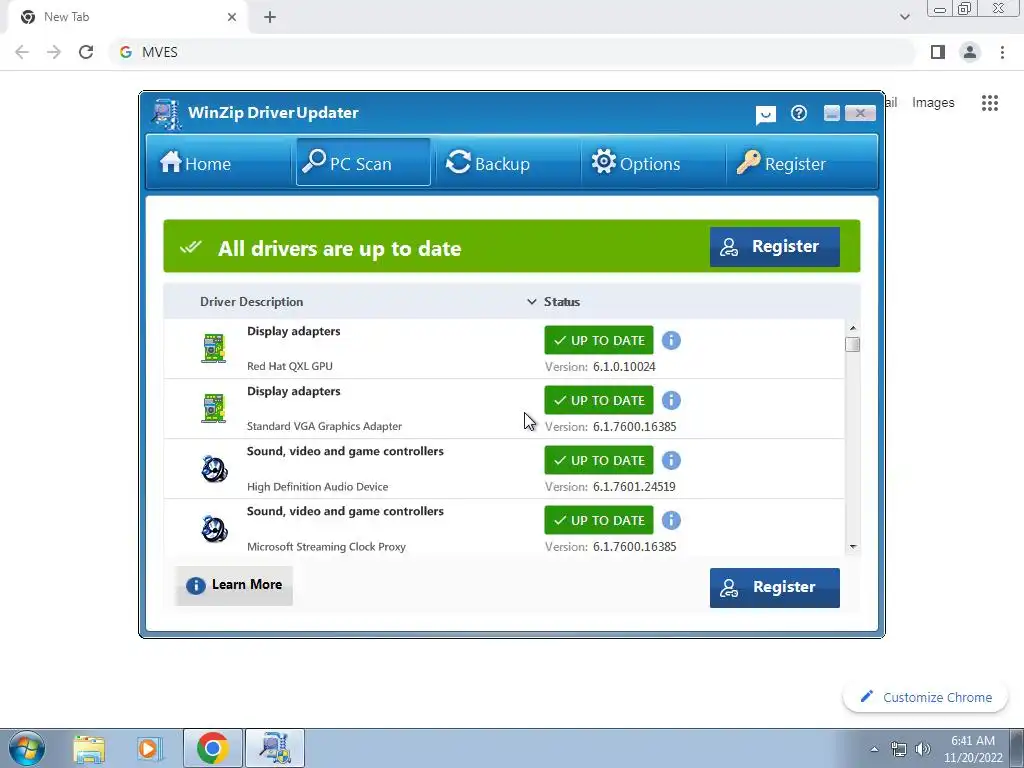
Task: Click UP TO DATE badge for Red Hat QXL GPU
Action: [599, 340]
